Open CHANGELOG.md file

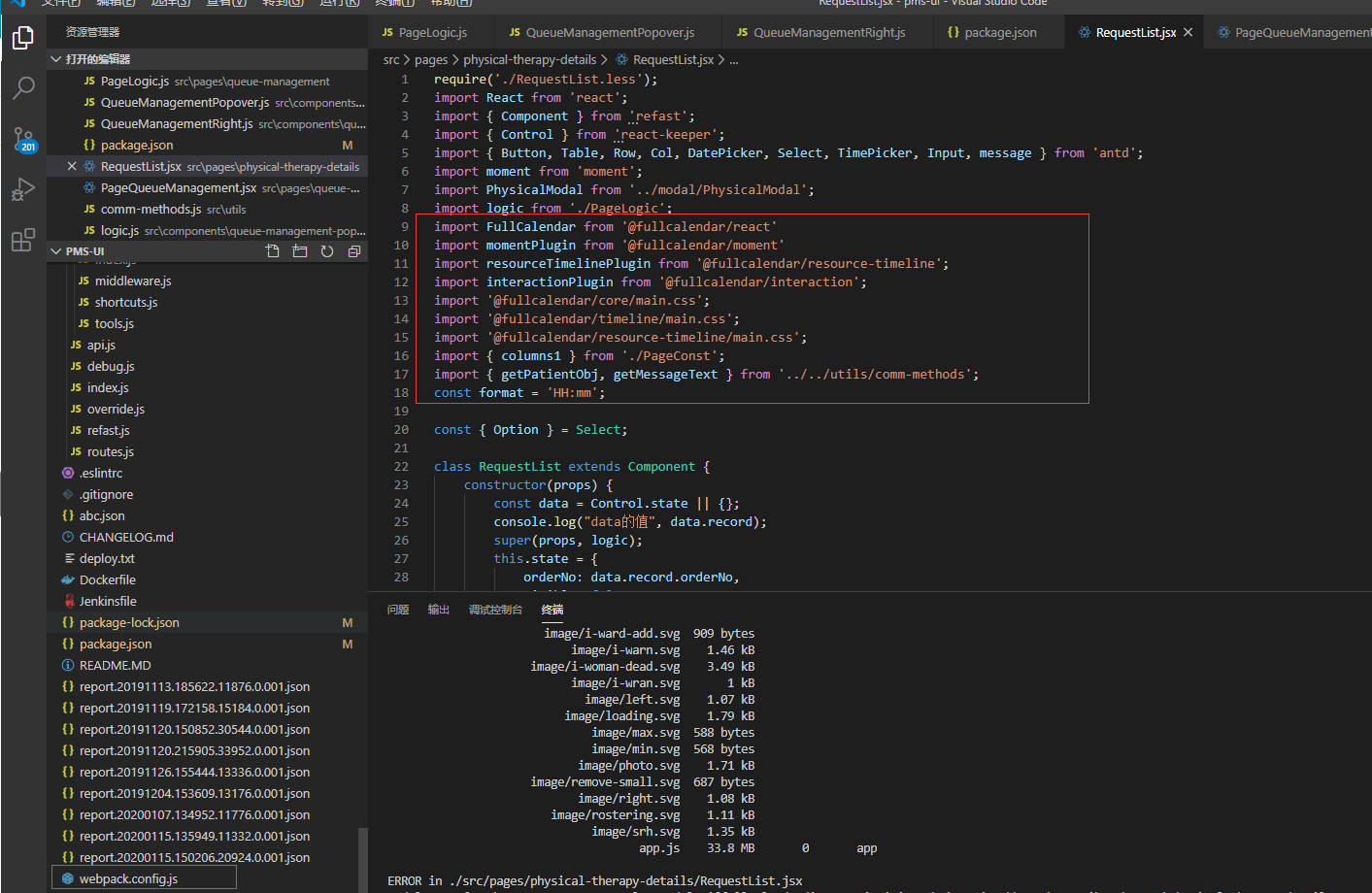coord(207,538)
